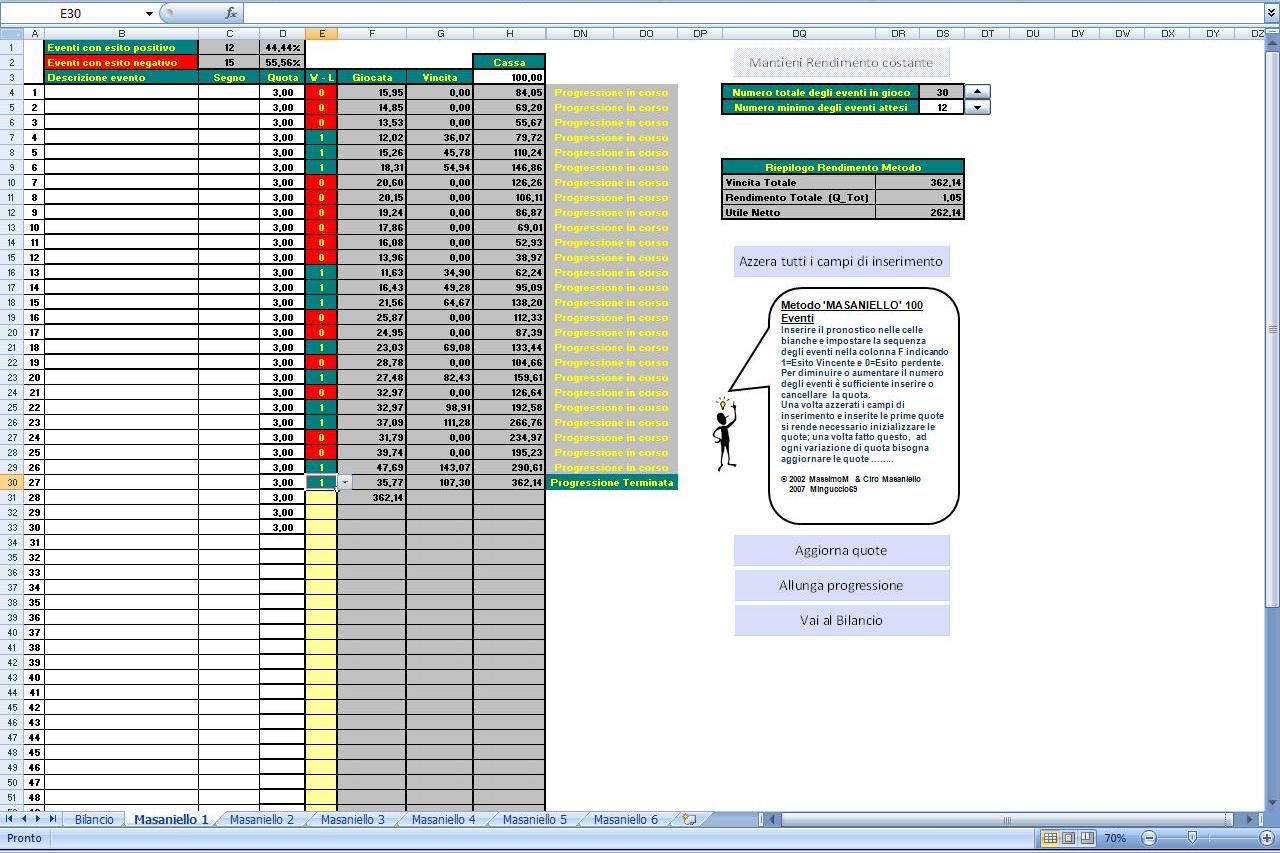
Task: Click the zoom out minus button
Action: [x=1149, y=838]
